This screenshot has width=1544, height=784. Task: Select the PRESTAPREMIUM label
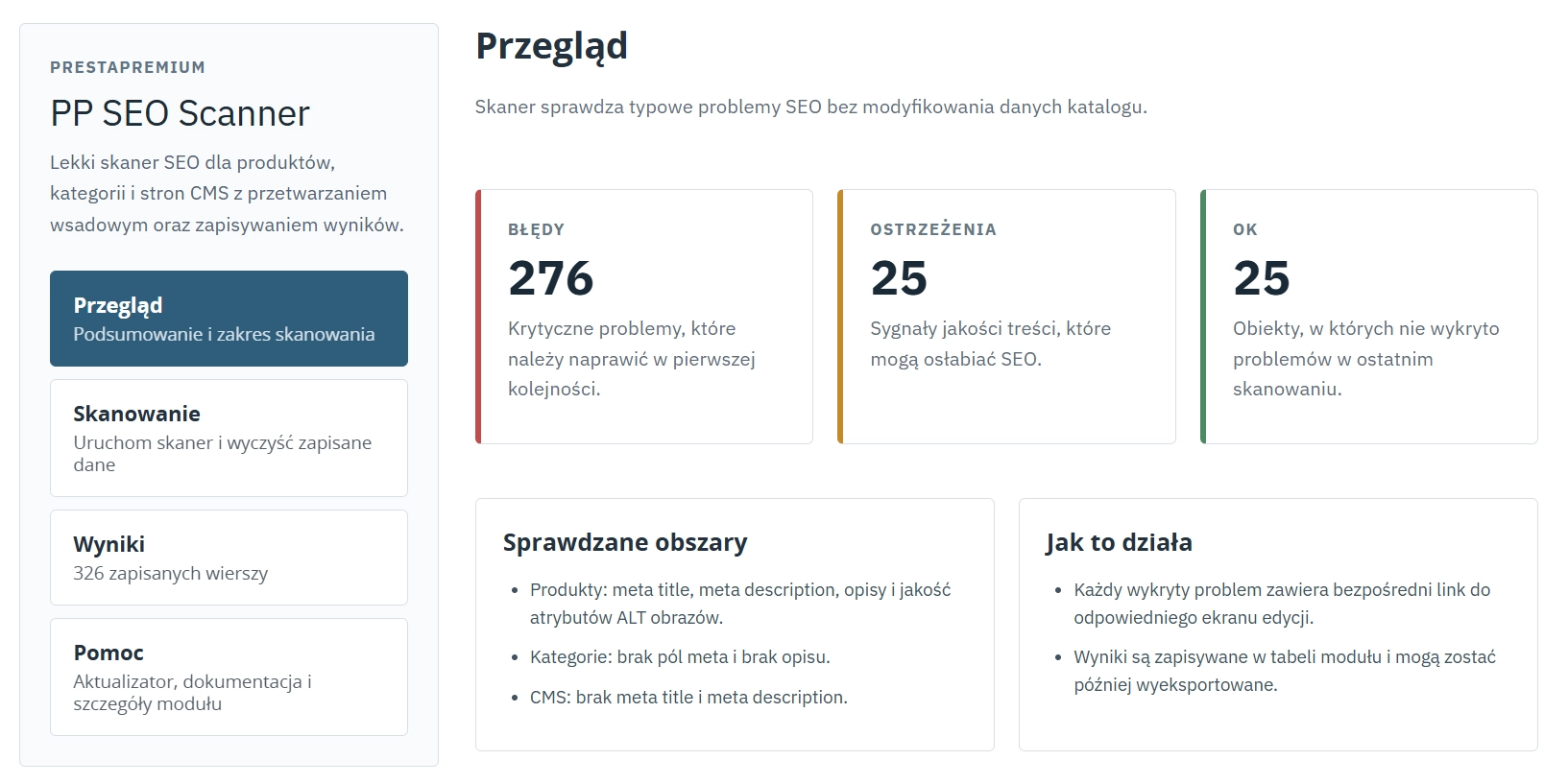click(x=128, y=67)
